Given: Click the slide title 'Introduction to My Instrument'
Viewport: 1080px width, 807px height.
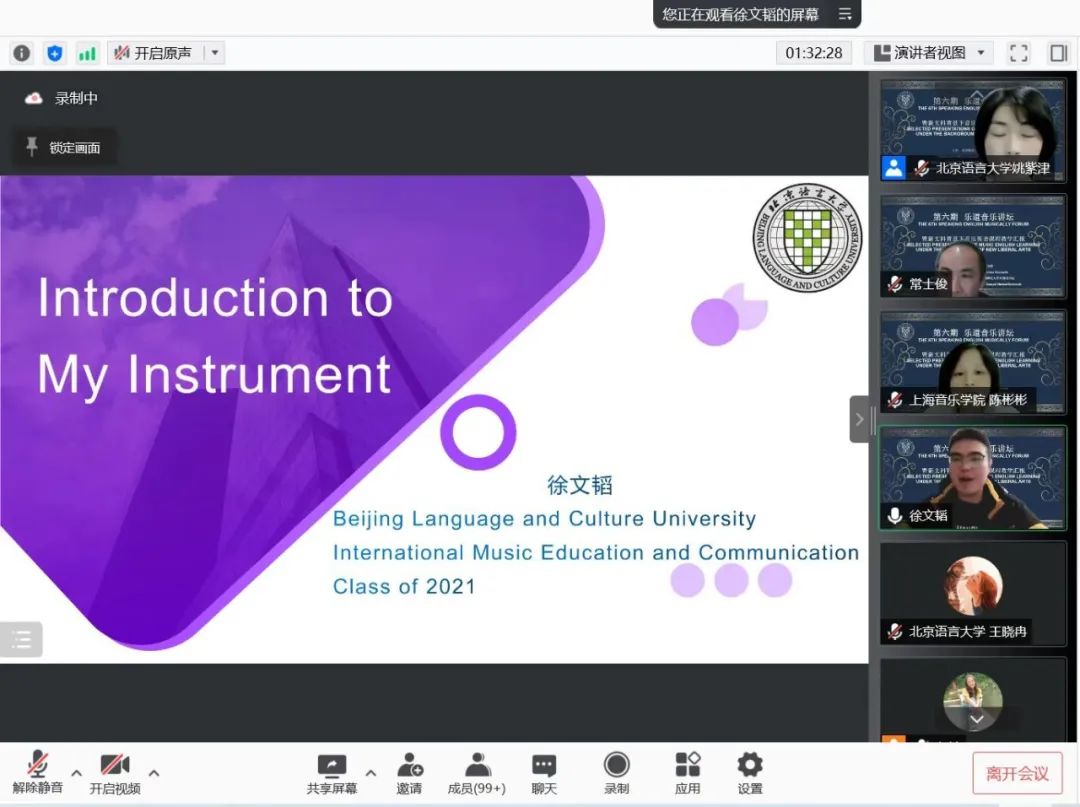Looking at the screenshot, I should pos(215,335).
